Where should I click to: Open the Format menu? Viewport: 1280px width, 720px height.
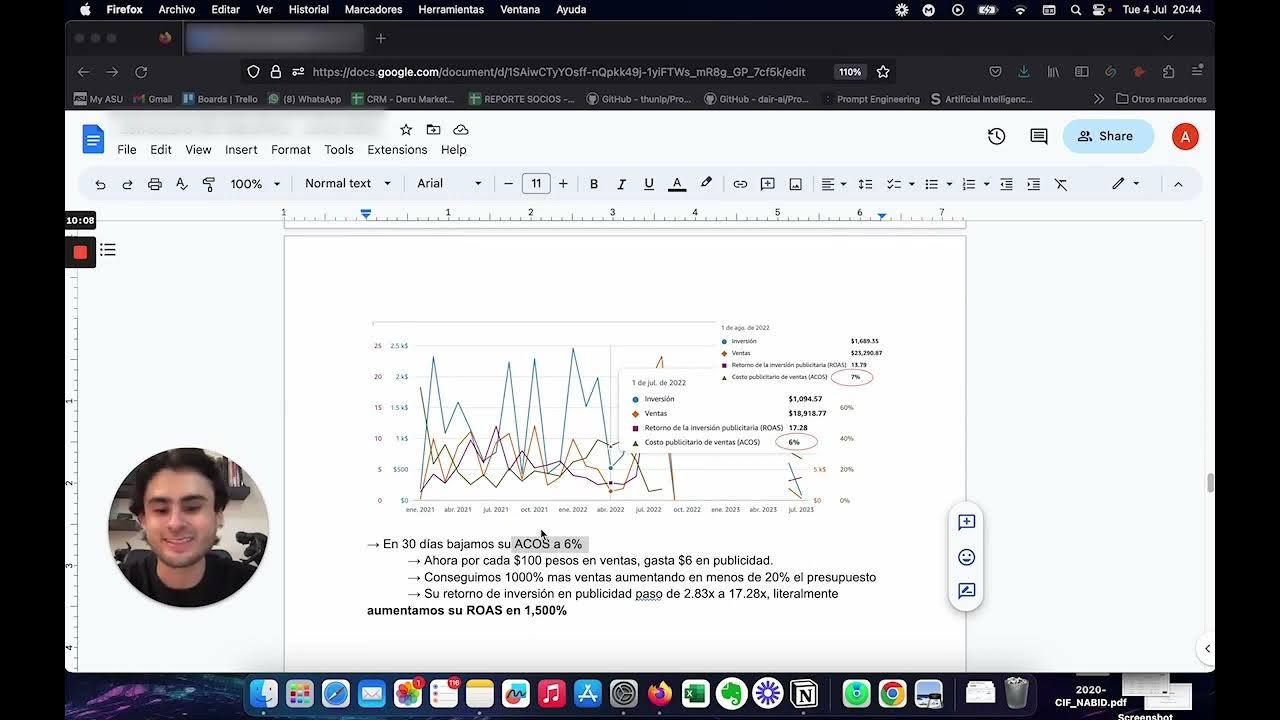pos(291,150)
